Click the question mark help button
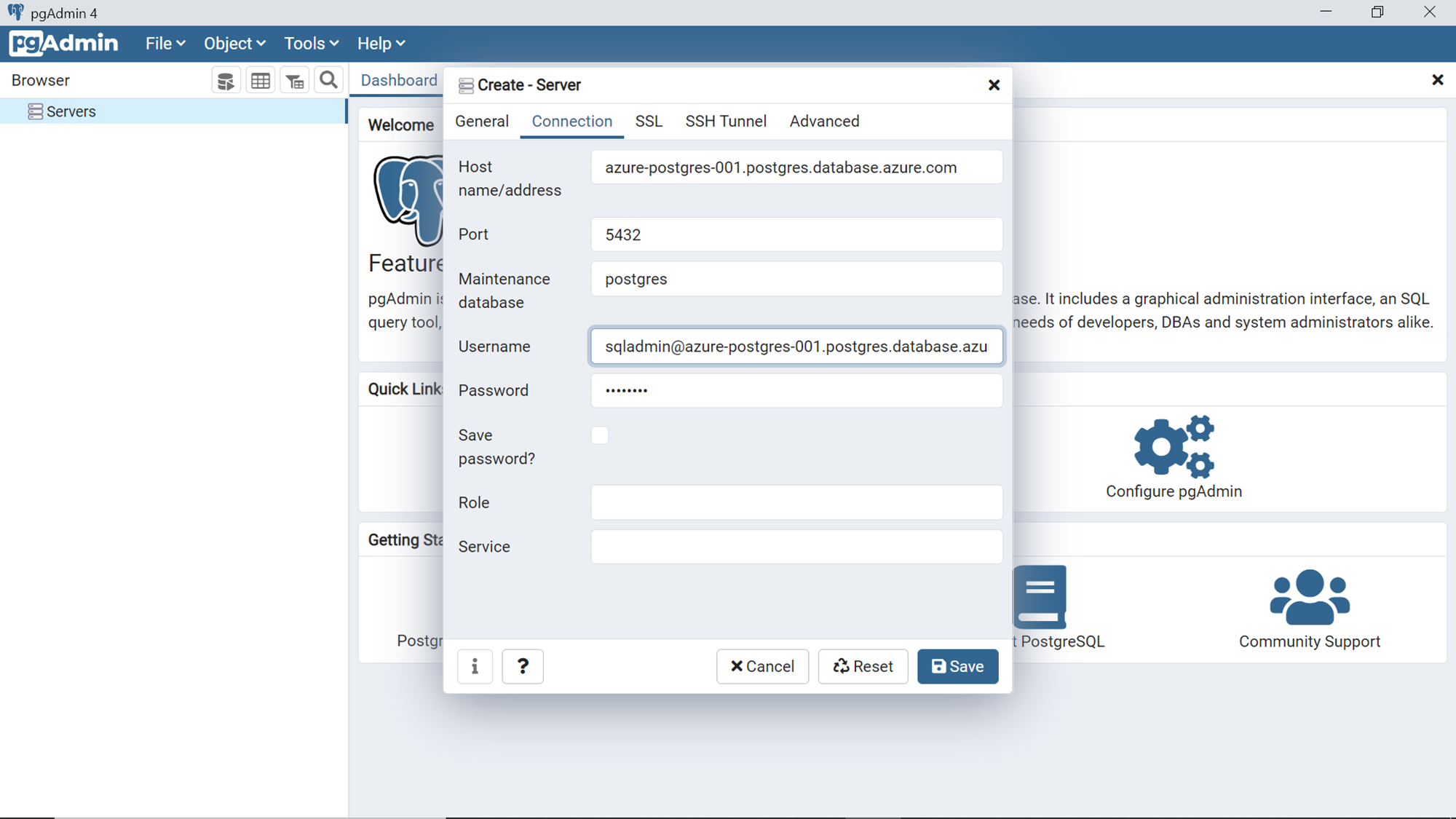Screen dimensions: 1456x819 (522, 666)
